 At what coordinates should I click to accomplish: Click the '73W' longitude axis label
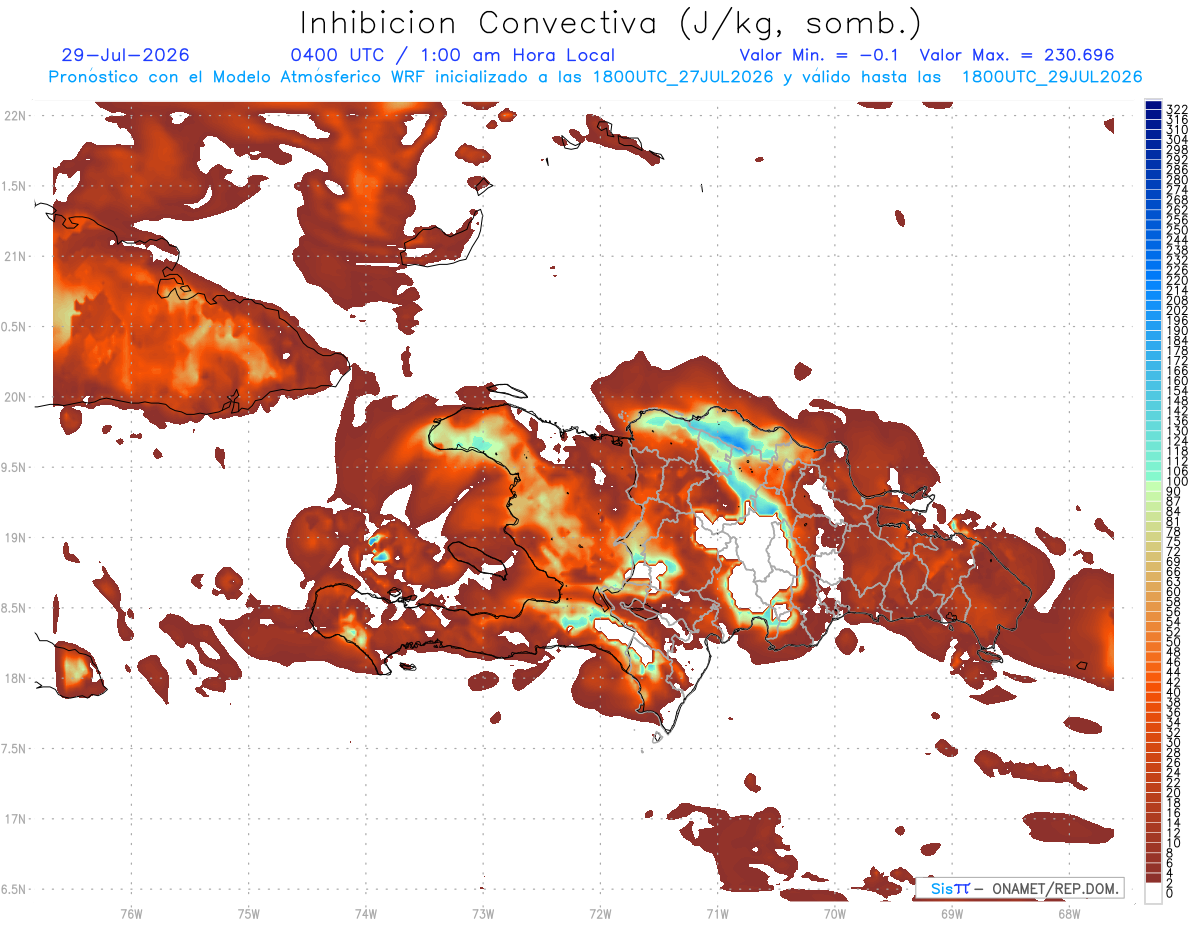point(483,913)
